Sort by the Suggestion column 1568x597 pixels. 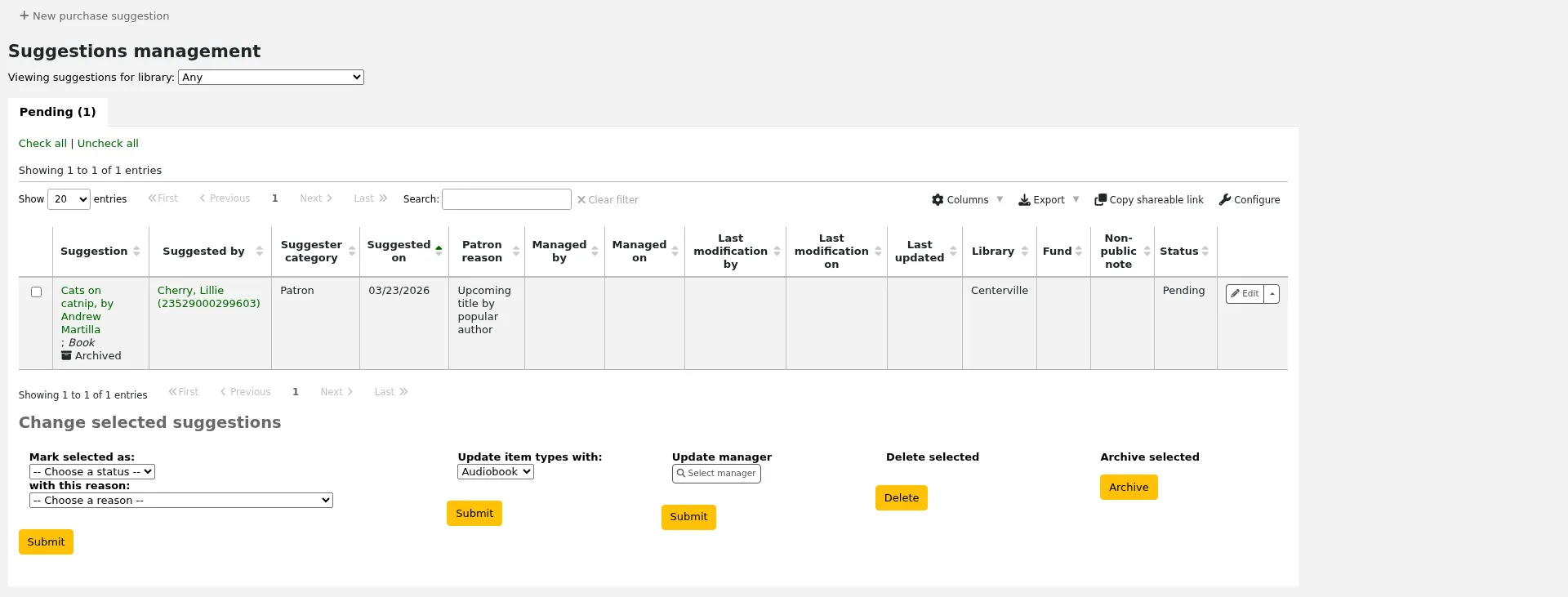tap(100, 251)
